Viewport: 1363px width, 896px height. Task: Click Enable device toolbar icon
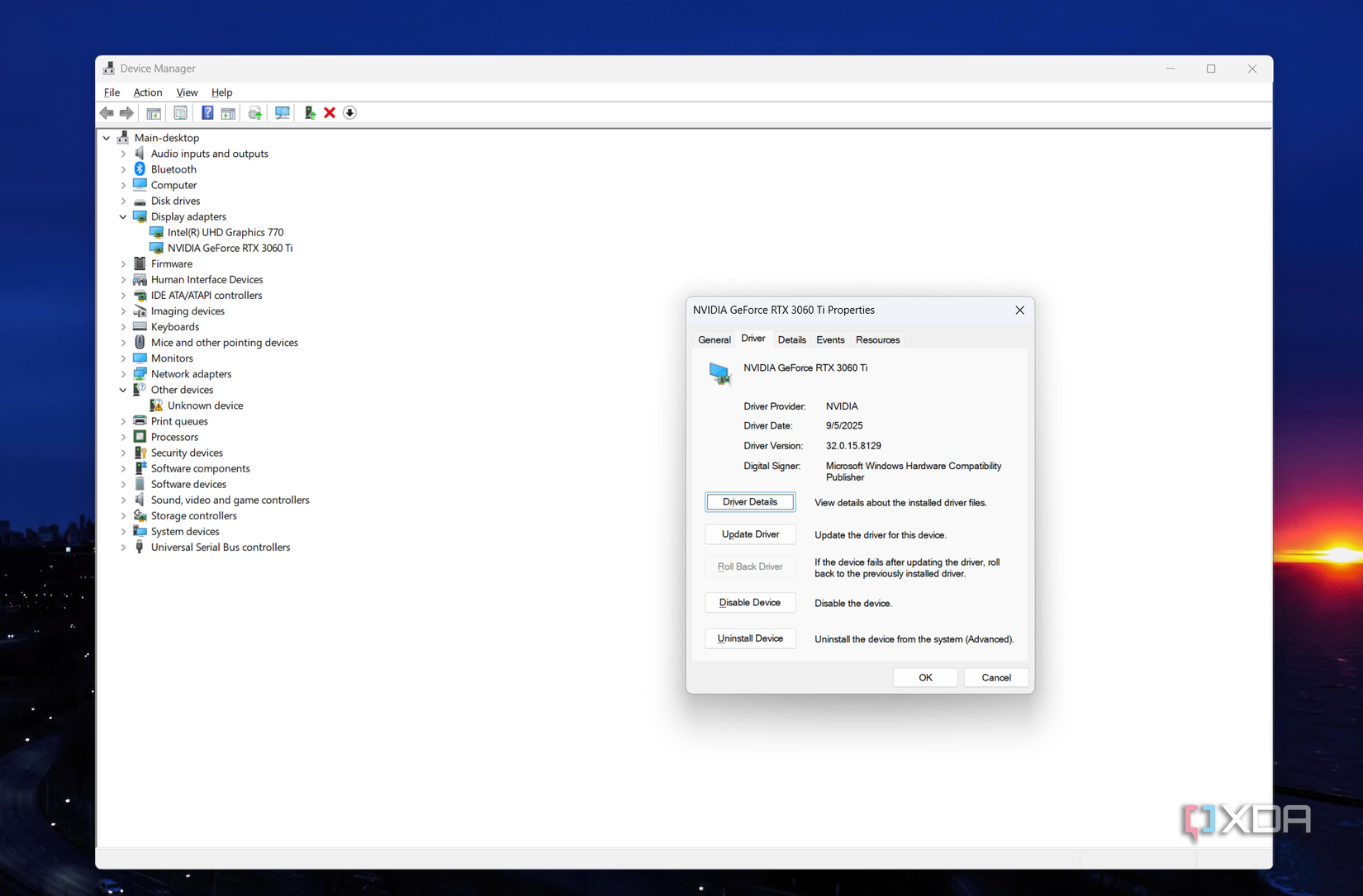click(310, 113)
